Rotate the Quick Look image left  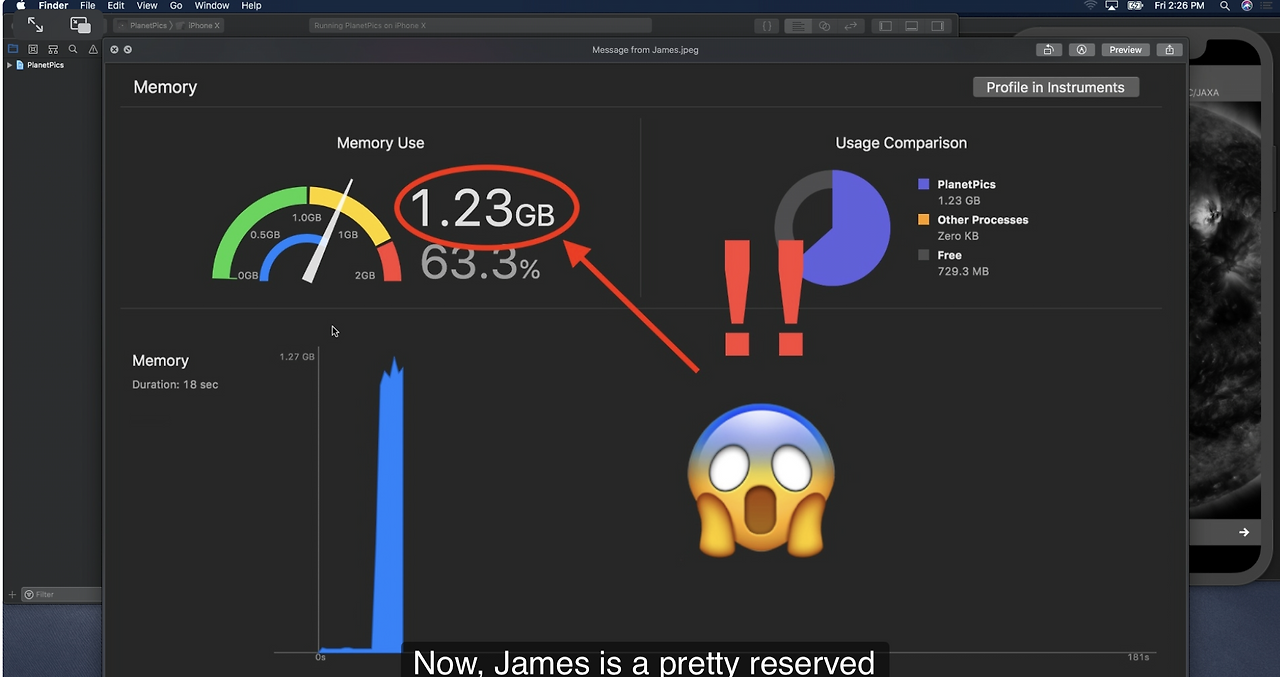point(1048,50)
